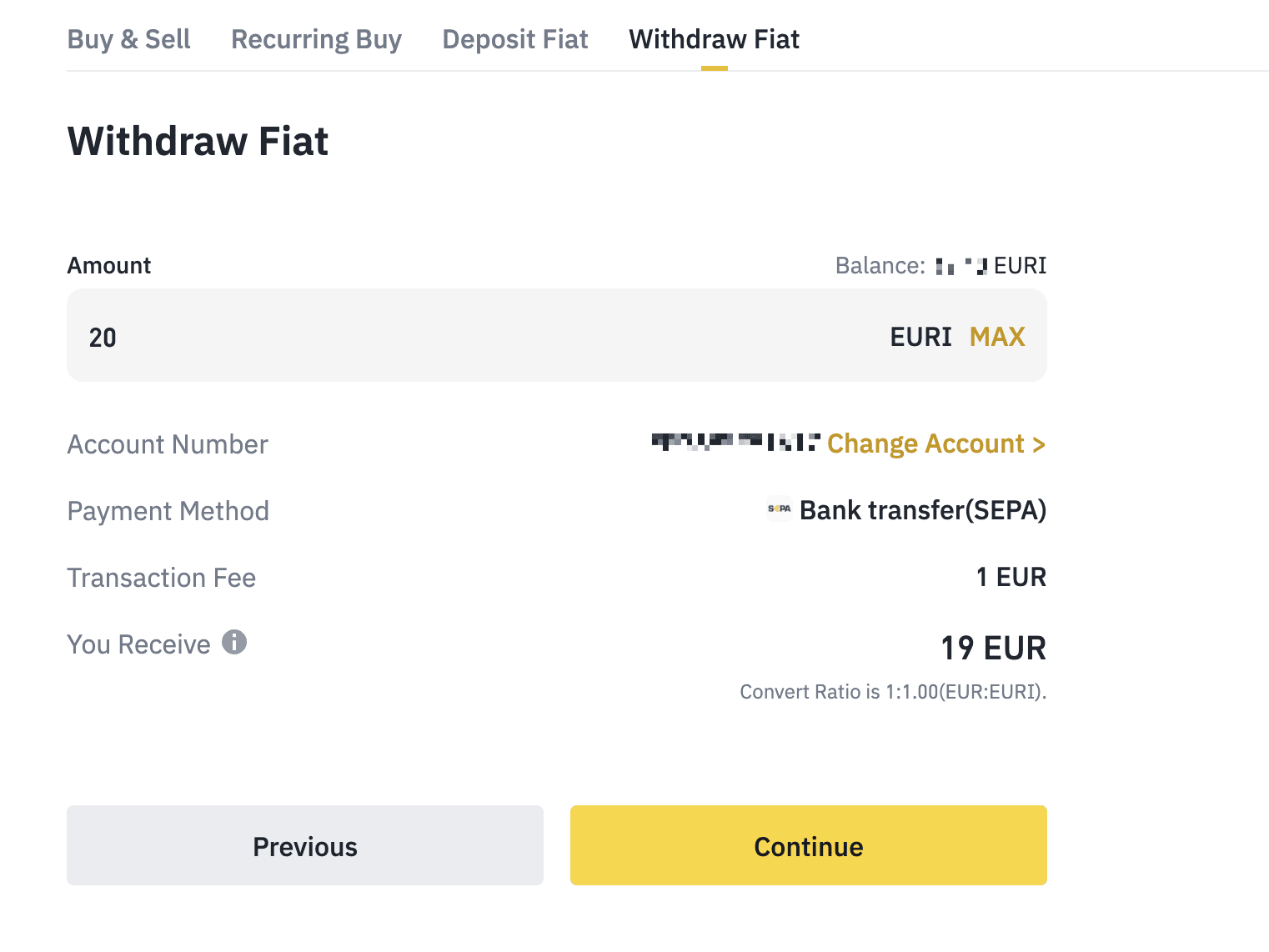
Task: Go to the Deposit Fiat tab
Action: pyautogui.click(x=514, y=39)
